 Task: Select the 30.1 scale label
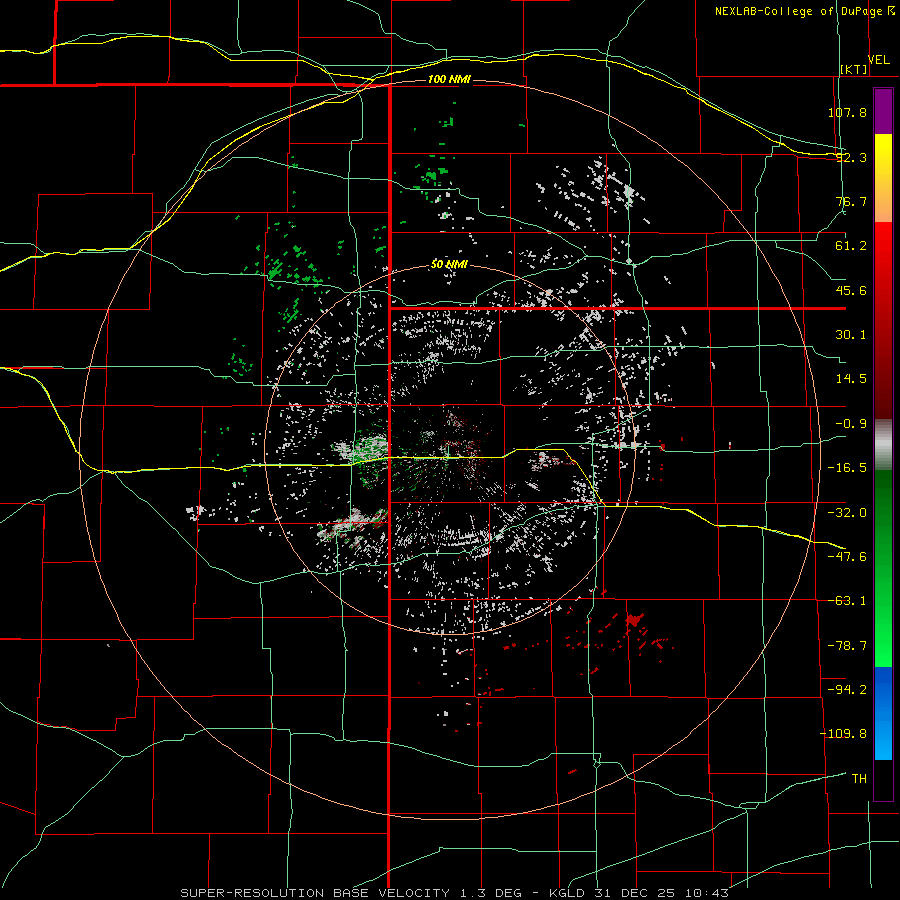click(x=851, y=335)
